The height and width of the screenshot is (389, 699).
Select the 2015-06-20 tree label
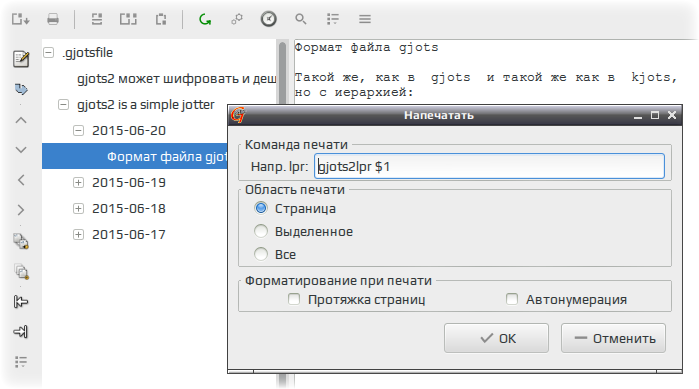coord(129,131)
